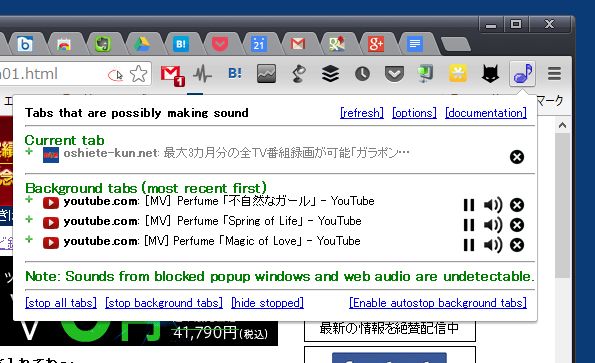The height and width of the screenshot is (363, 595).
Task: Close the Perfume Spring of Life tab entry
Action: coord(517,225)
